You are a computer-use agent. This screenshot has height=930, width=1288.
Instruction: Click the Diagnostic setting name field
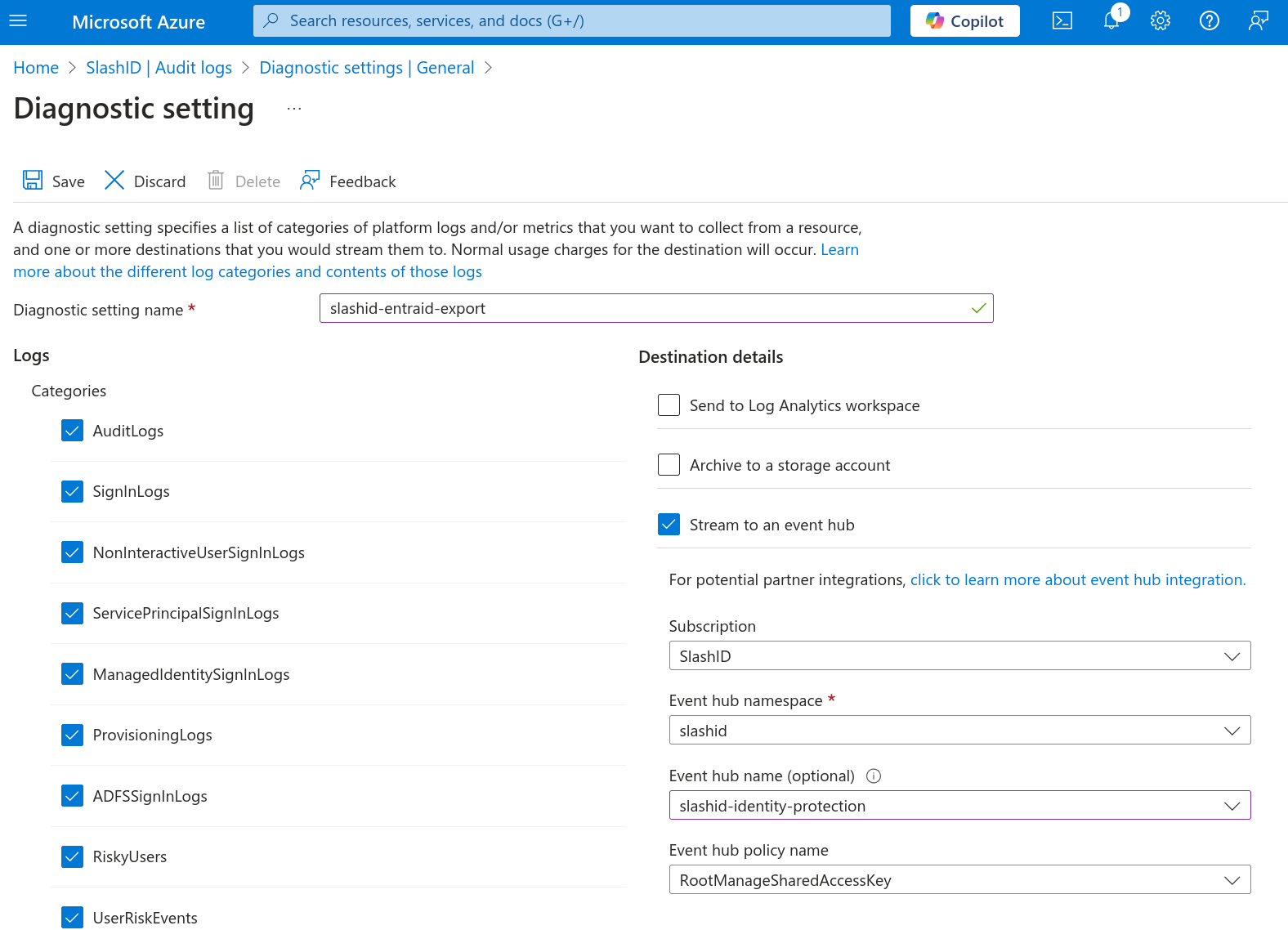656,308
